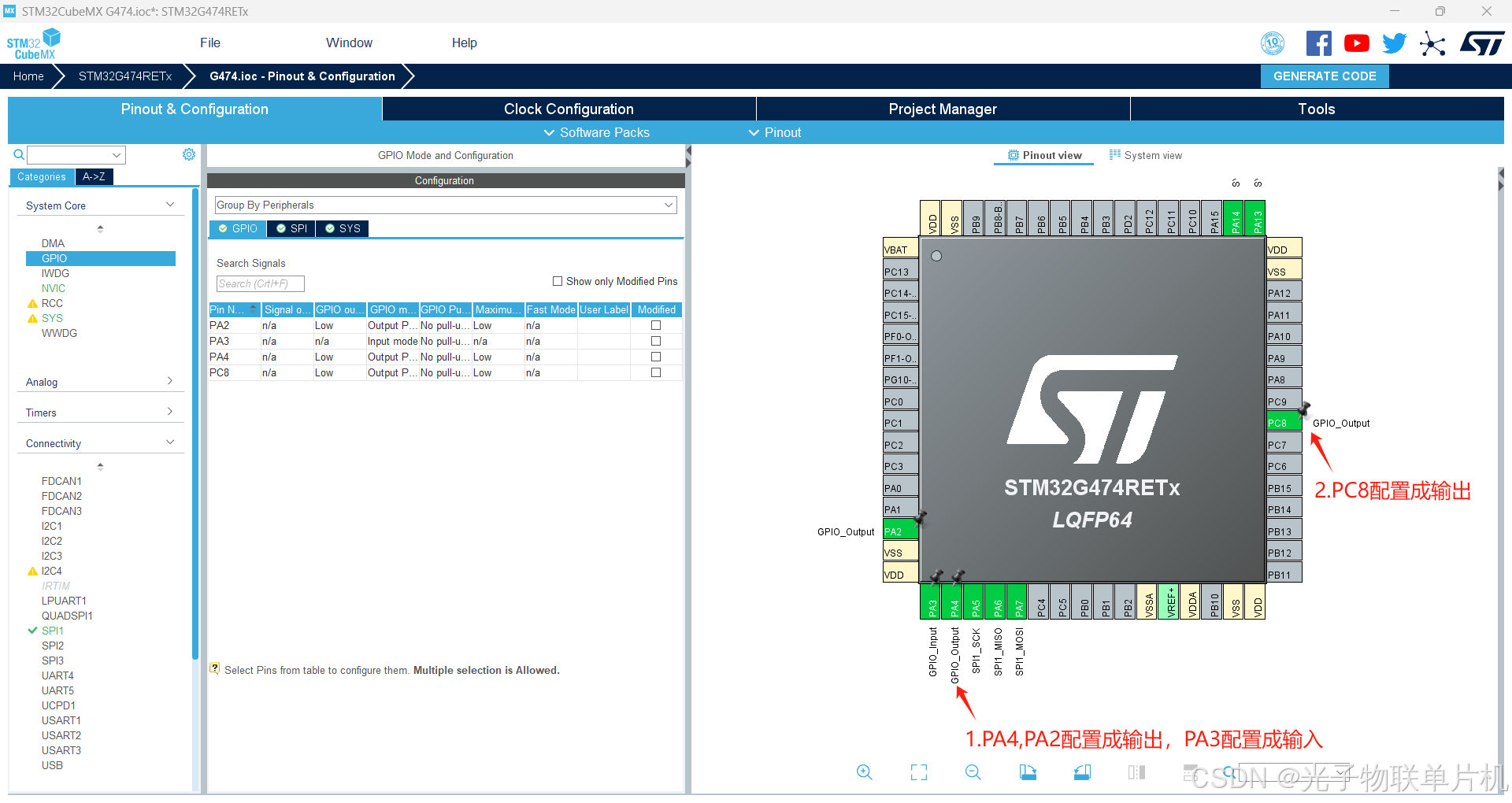The height and width of the screenshot is (803, 1512).
Task: Select the PA14 pin at chip top
Action: click(1235, 218)
